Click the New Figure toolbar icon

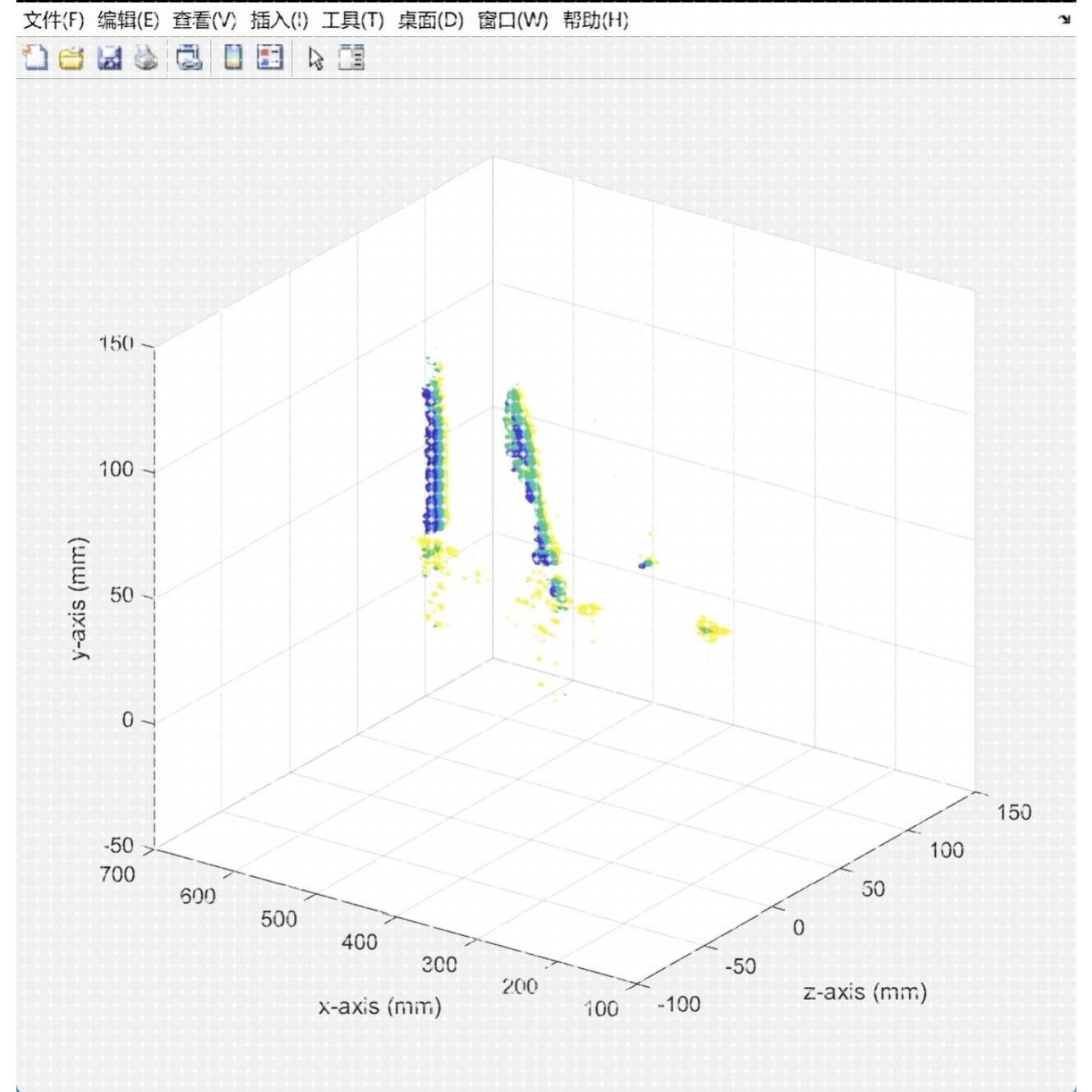[34, 57]
